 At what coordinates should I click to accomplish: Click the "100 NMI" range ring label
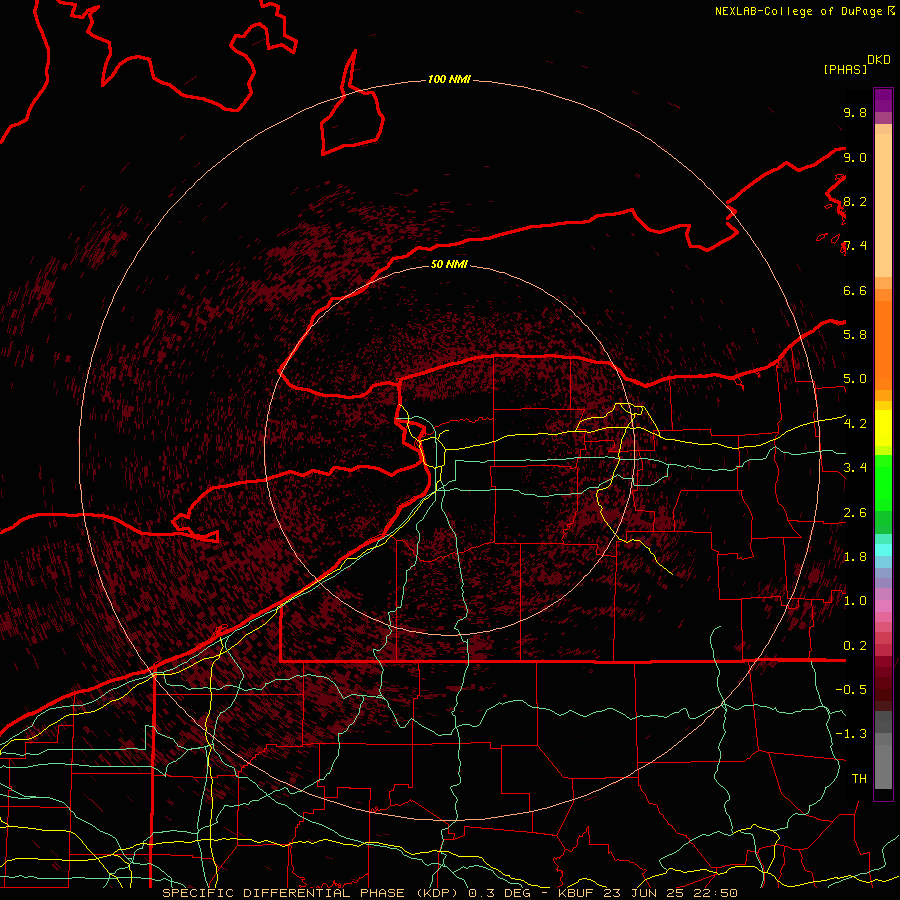449,79
